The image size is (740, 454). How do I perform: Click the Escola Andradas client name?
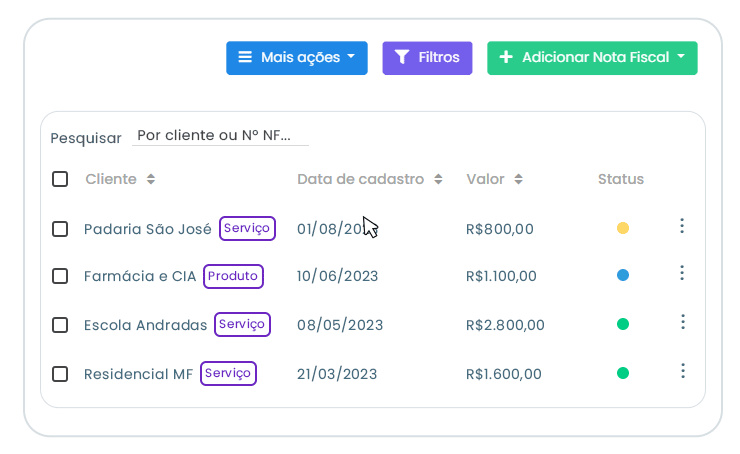pyautogui.click(x=145, y=325)
